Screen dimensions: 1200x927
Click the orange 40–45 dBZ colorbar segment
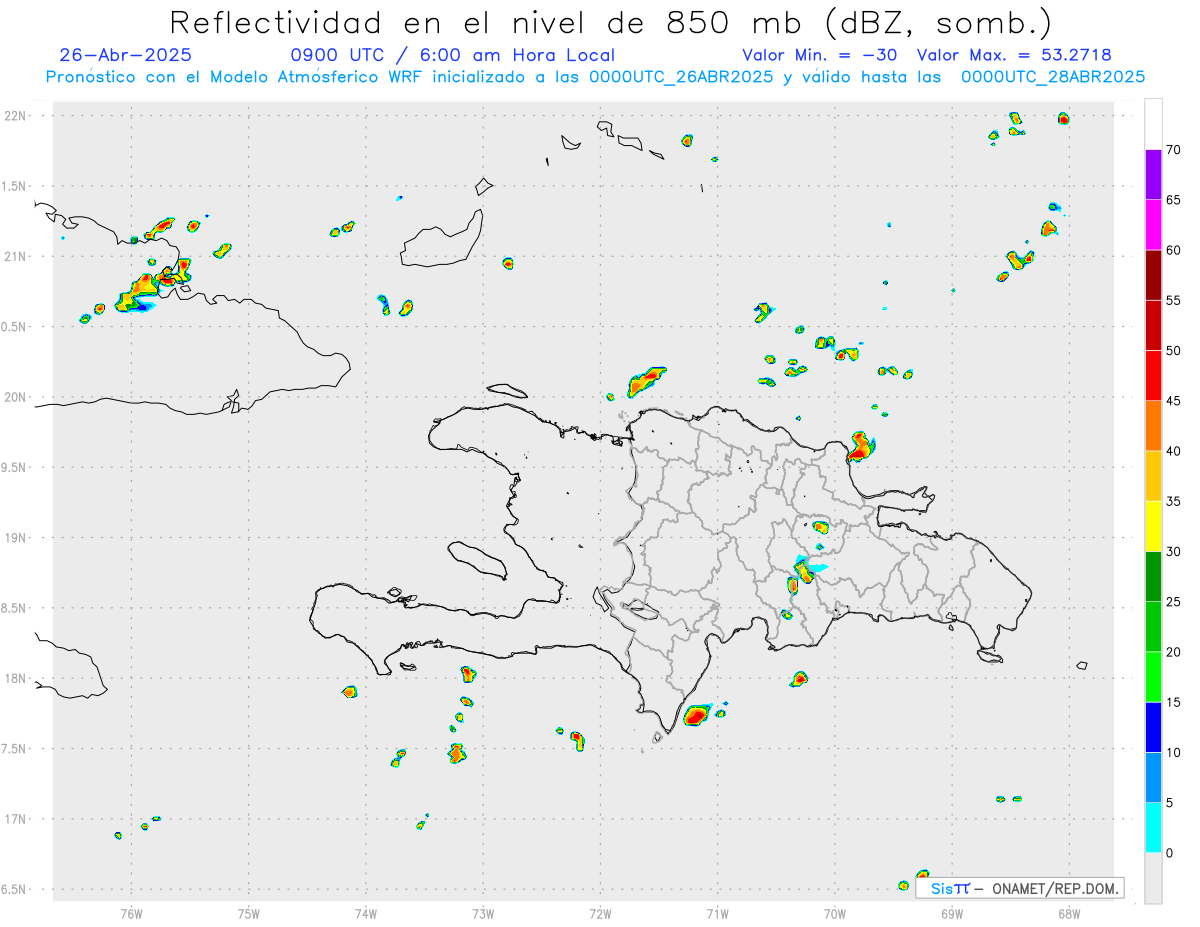click(x=1153, y=426)
